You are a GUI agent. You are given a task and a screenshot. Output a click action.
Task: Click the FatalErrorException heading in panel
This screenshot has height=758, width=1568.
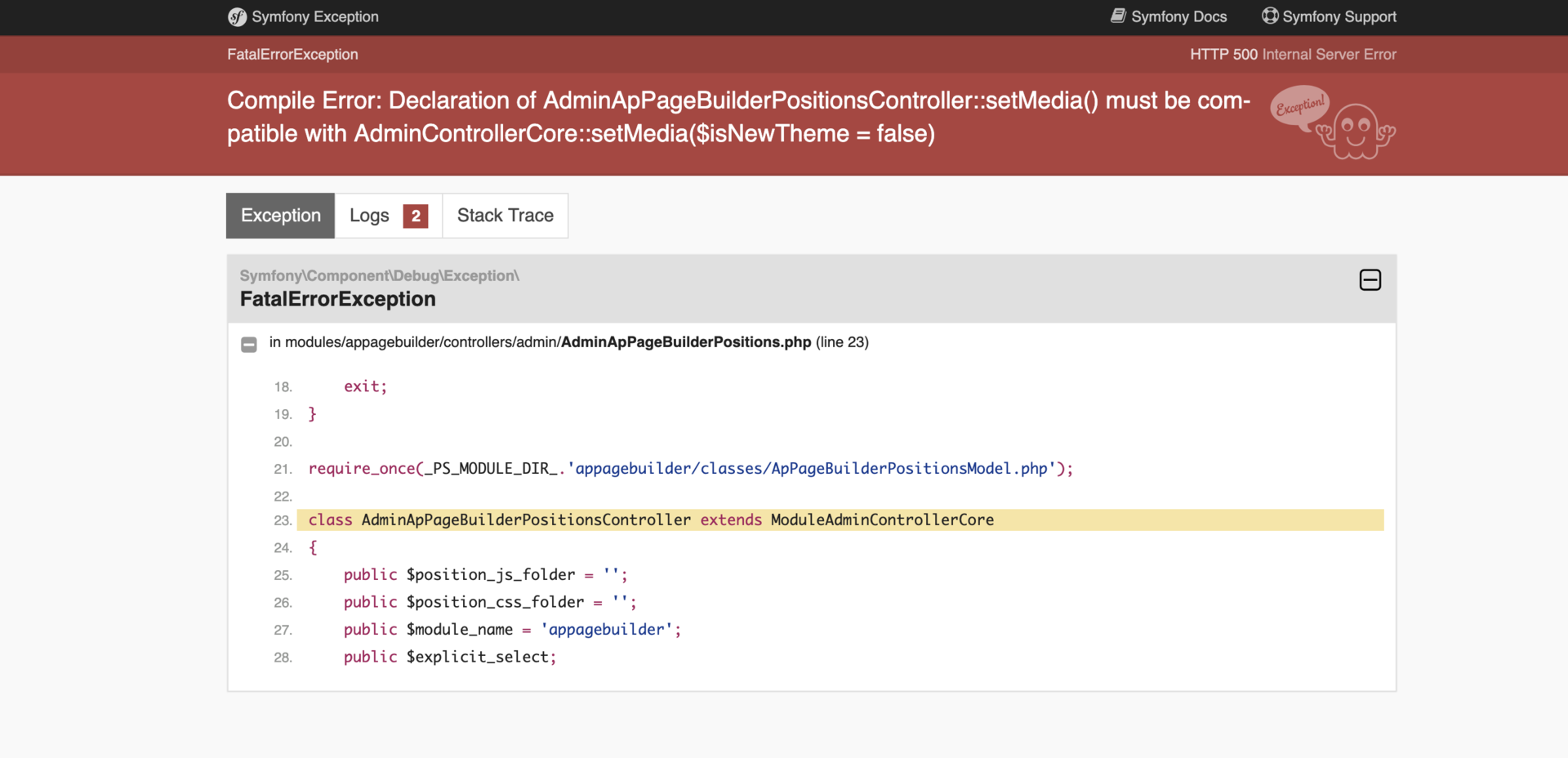[337, 299]
